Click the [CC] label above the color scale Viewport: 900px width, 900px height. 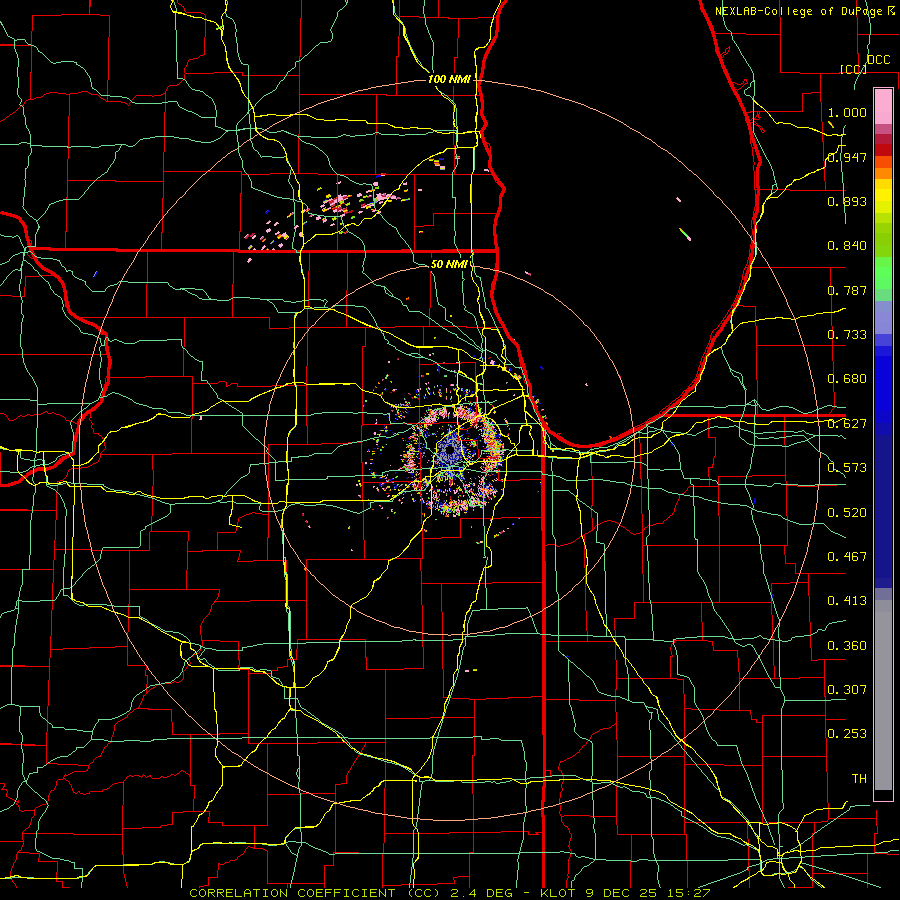coord(853,69)
